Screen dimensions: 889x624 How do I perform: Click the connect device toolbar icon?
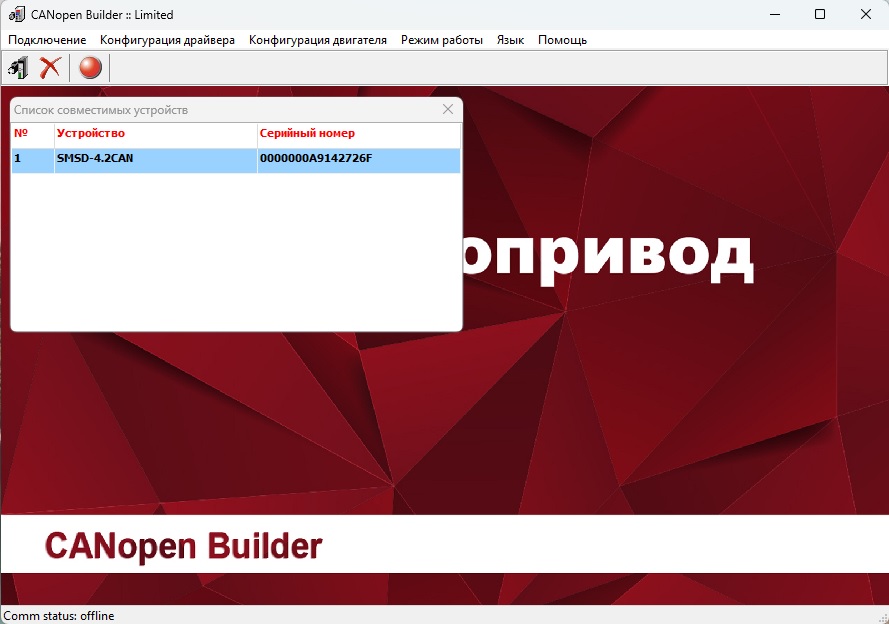pos(18,67)
